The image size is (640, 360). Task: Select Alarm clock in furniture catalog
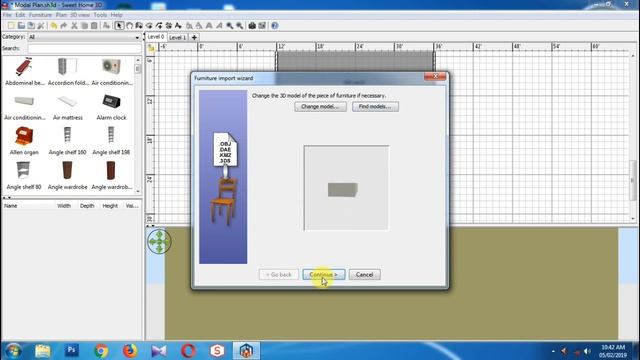111,107
